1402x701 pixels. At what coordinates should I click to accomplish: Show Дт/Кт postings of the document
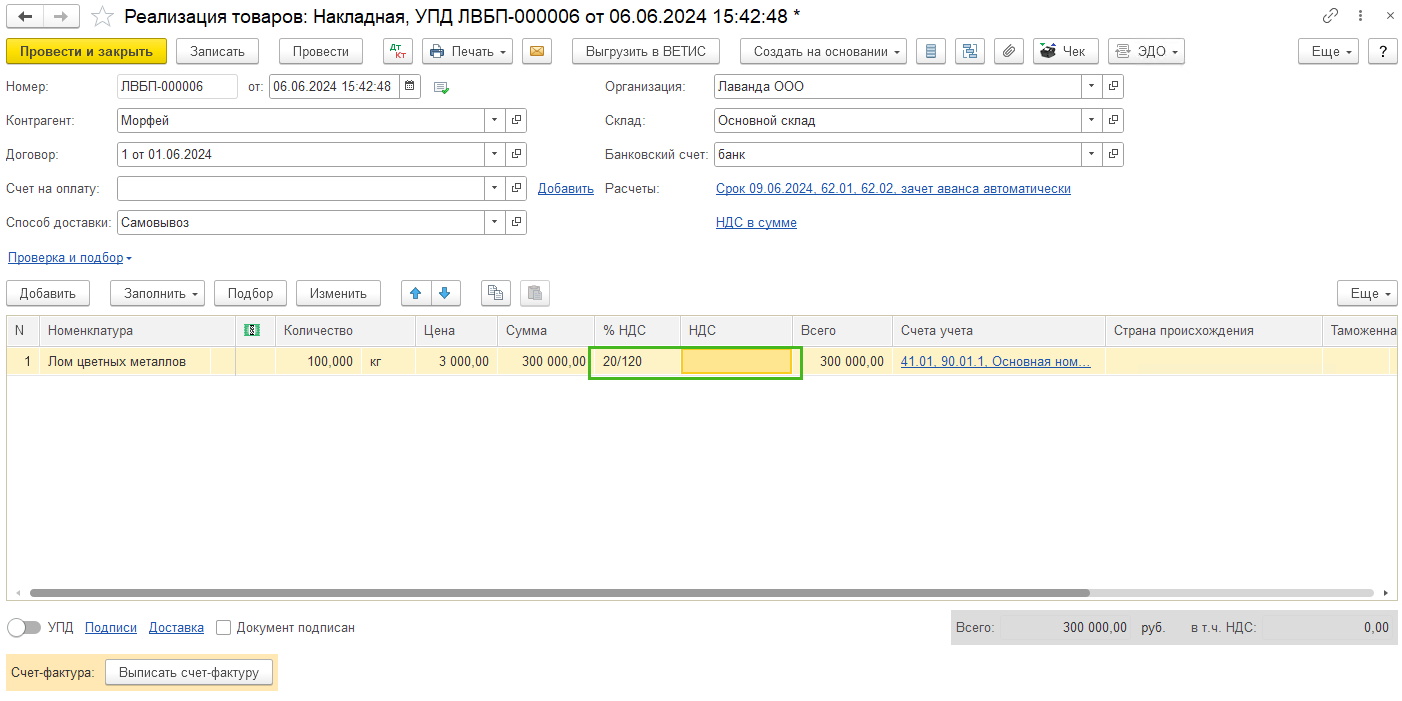pyautogui.click(x=398, y=51)
